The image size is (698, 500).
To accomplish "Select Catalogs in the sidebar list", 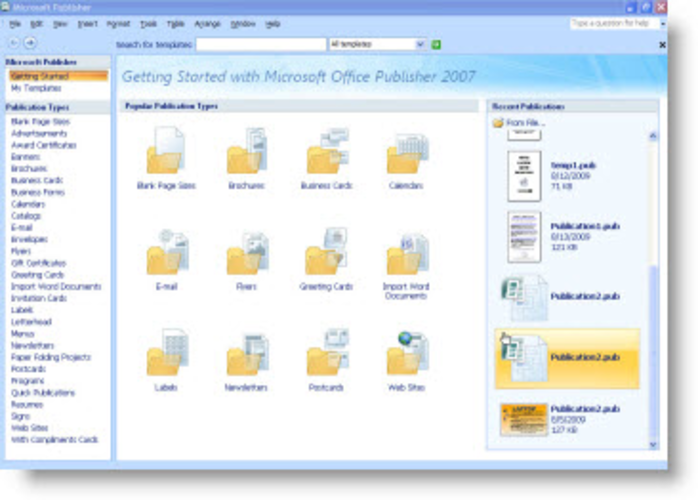I will (26, 216).
